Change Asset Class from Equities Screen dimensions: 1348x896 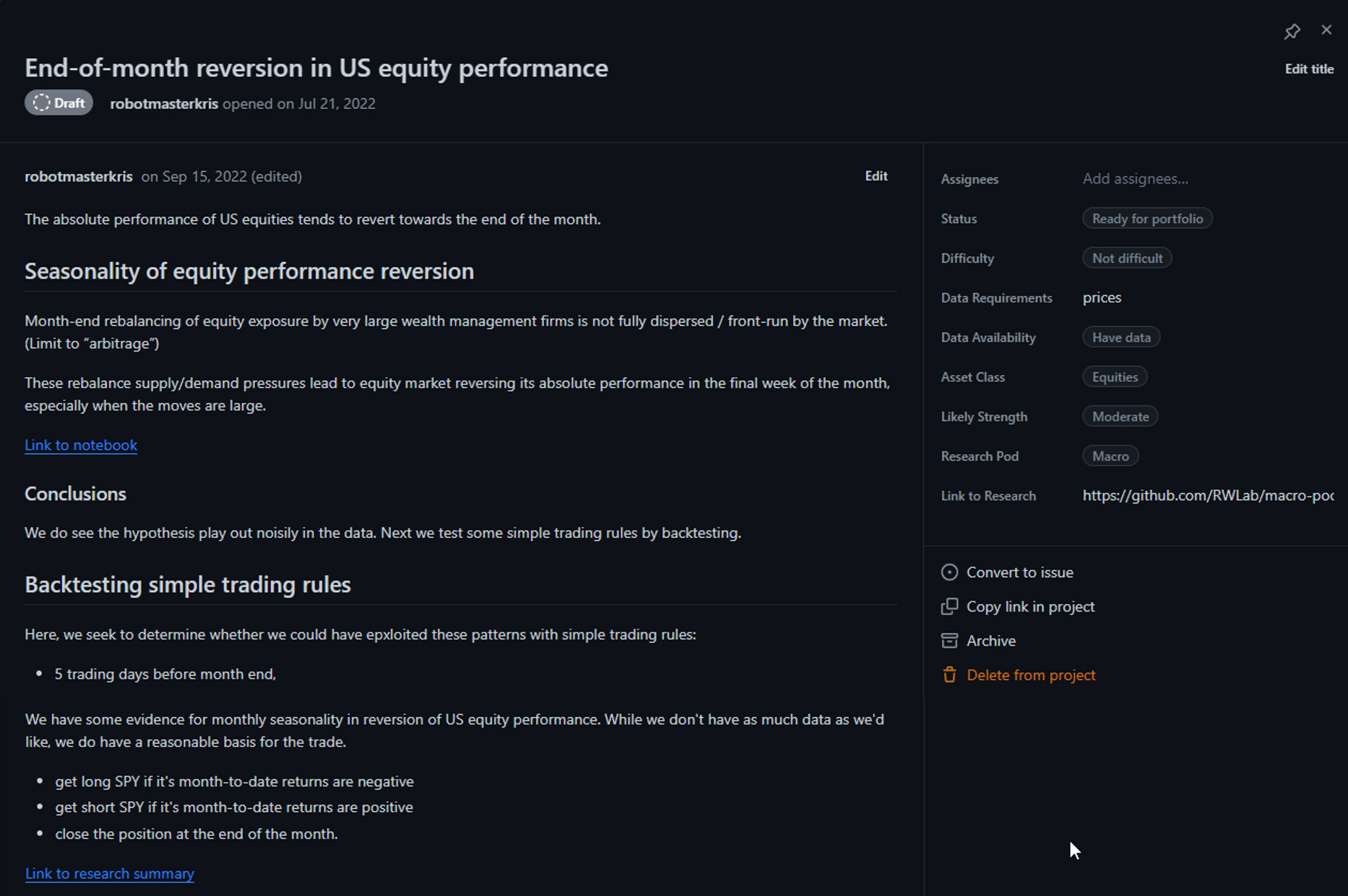coord(1114,378)
